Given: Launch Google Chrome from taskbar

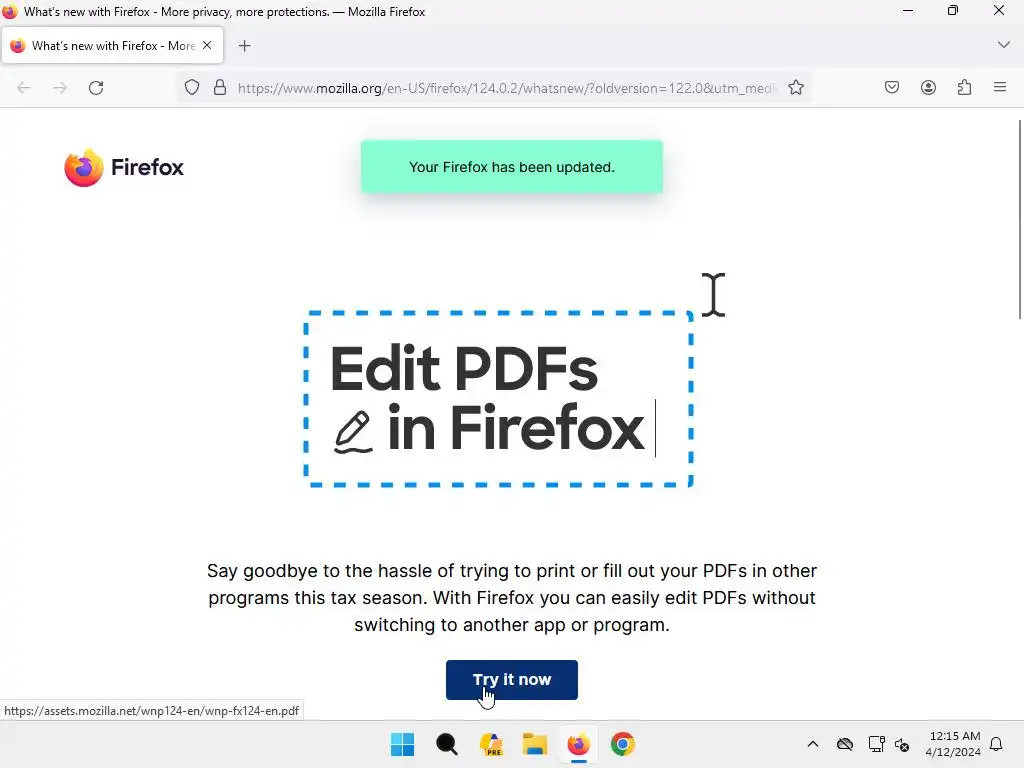Looking at the screenshot, I should 623,744.
